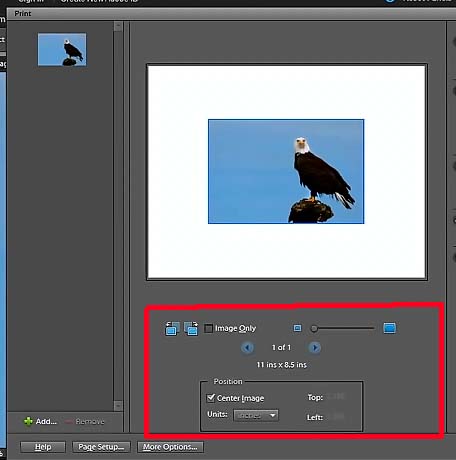The height and width of the screenshot is (460, 456).
Task: Go to next page arrow
Action: 315,348
